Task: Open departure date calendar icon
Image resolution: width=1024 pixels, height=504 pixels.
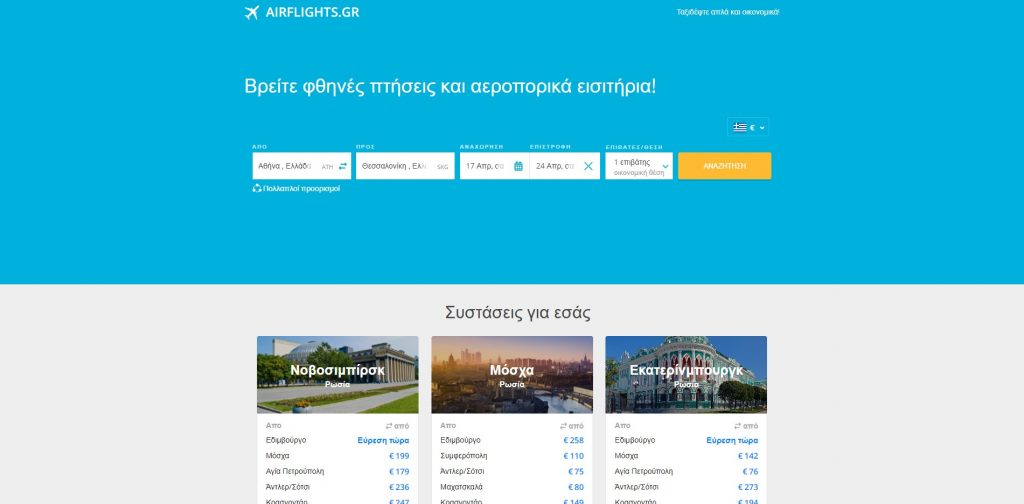Action: [x=519, y=166]
